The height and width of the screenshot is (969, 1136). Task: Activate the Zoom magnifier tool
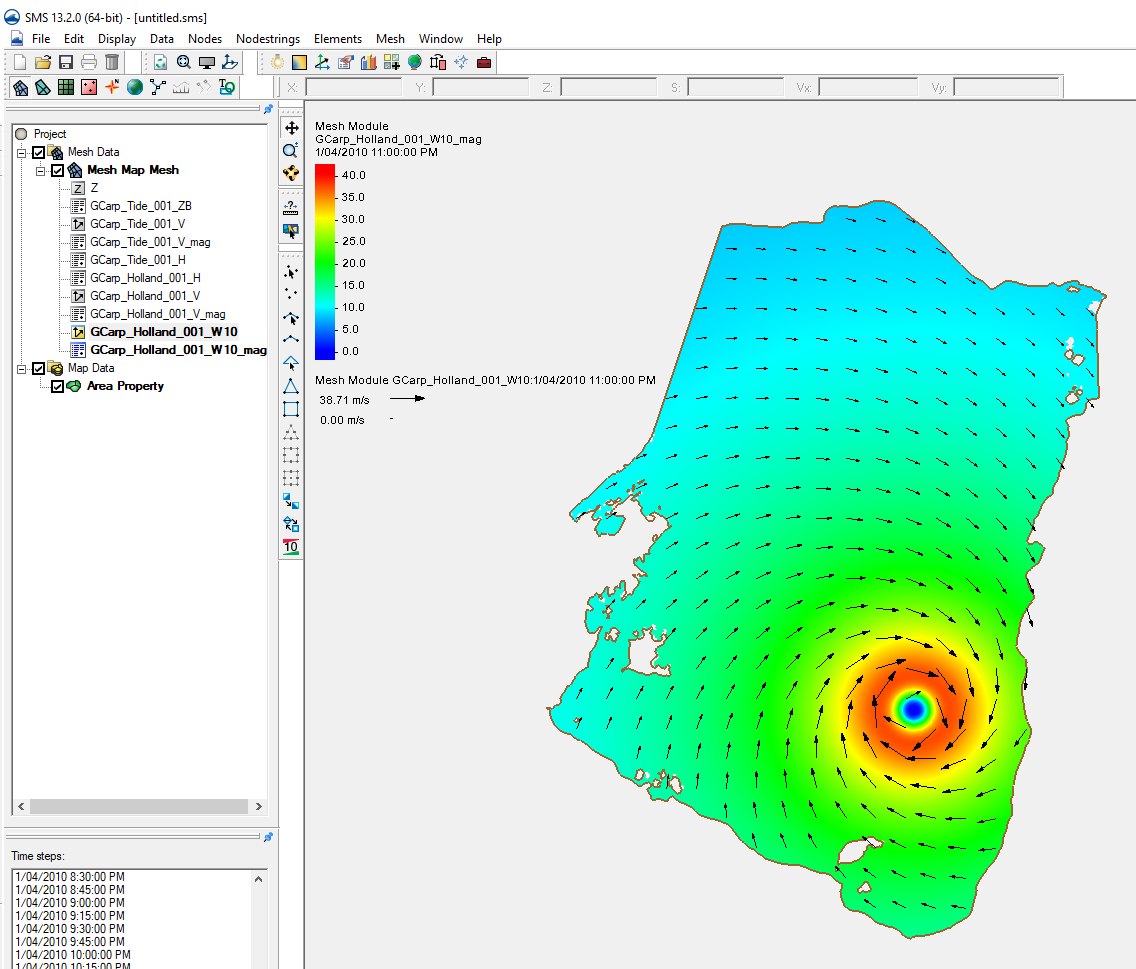pyautogui.click(x=291, y=150)
